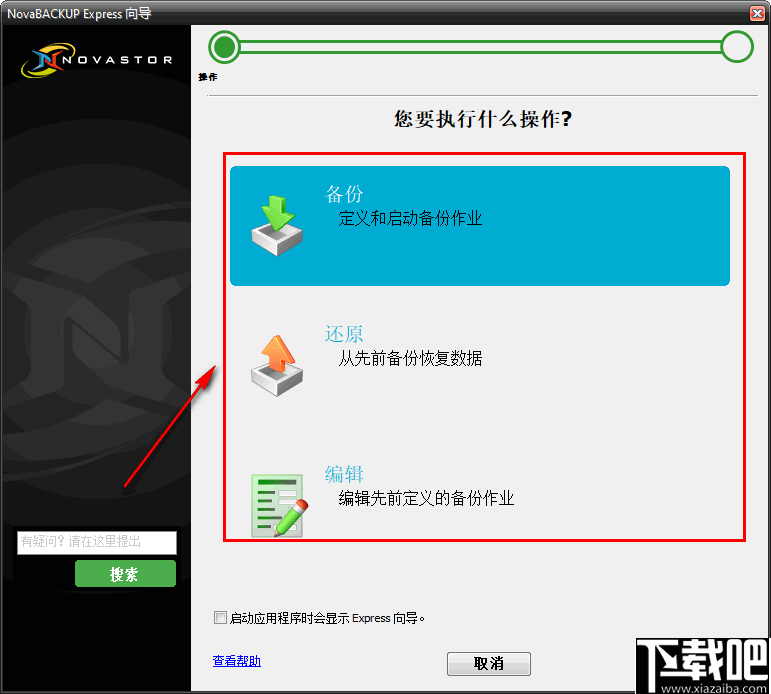The width and height of the screenshot is (771, 694).
Task: Click the Edit job list icon with pencil
Action: tap(279, 505)
